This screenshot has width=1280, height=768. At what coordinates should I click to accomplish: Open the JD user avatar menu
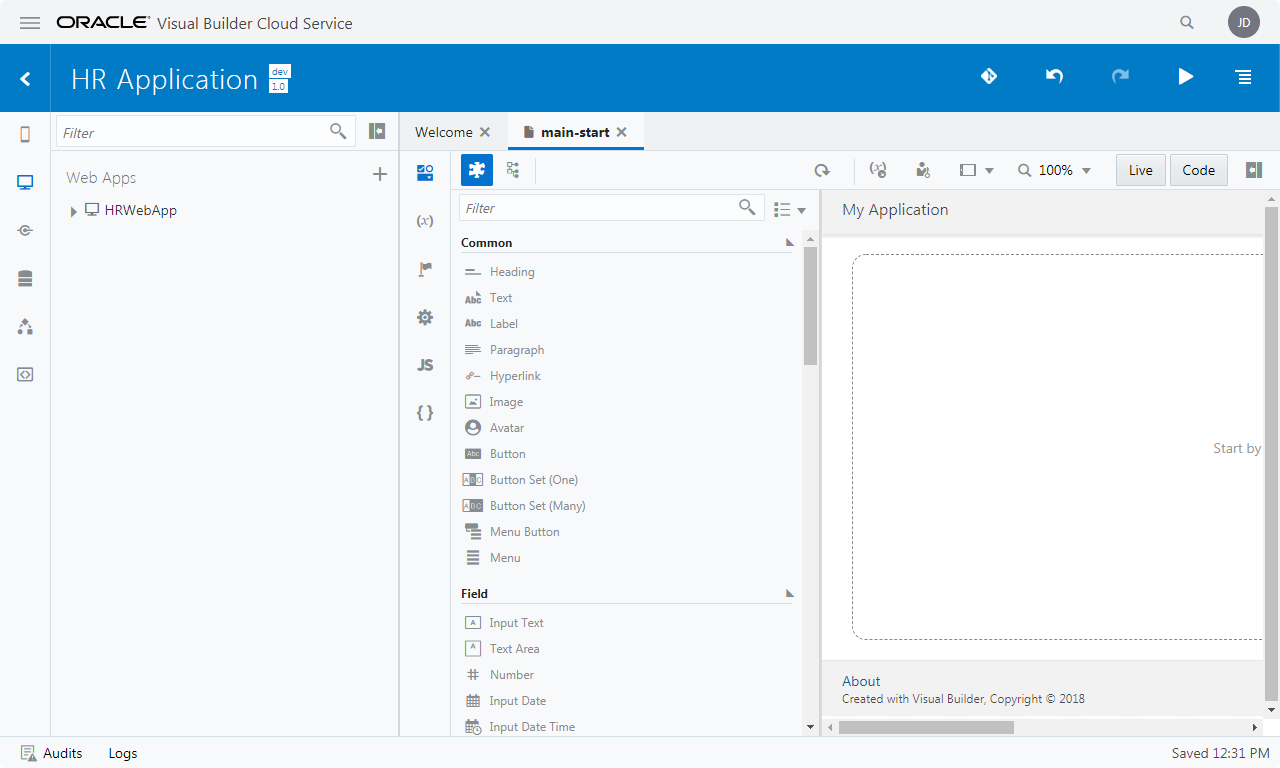click(x=1244, y=22)
